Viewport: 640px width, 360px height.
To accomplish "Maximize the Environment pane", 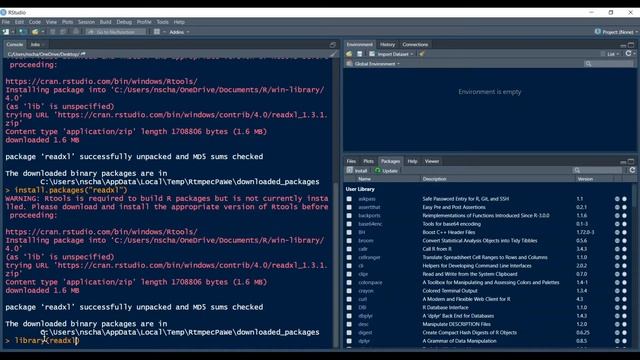I will 631,45.
